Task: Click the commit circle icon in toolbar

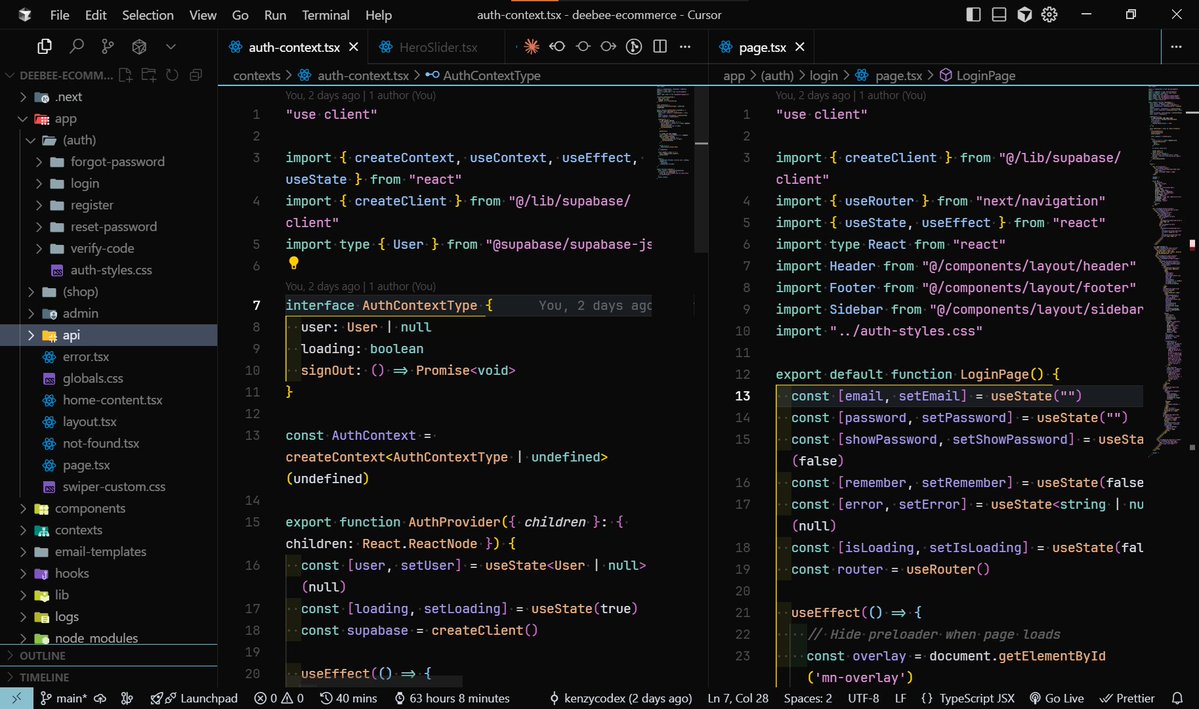Action: coord(583,47)
